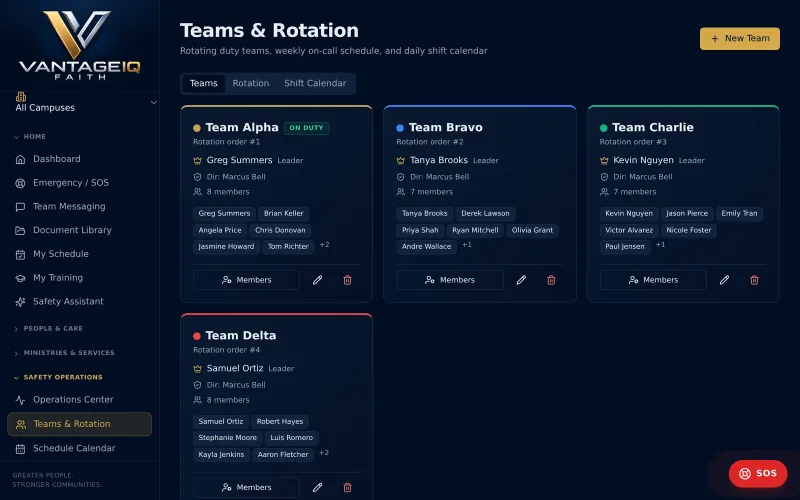Open the Document Library
This screenshot has width=800, height=500.
80,230
